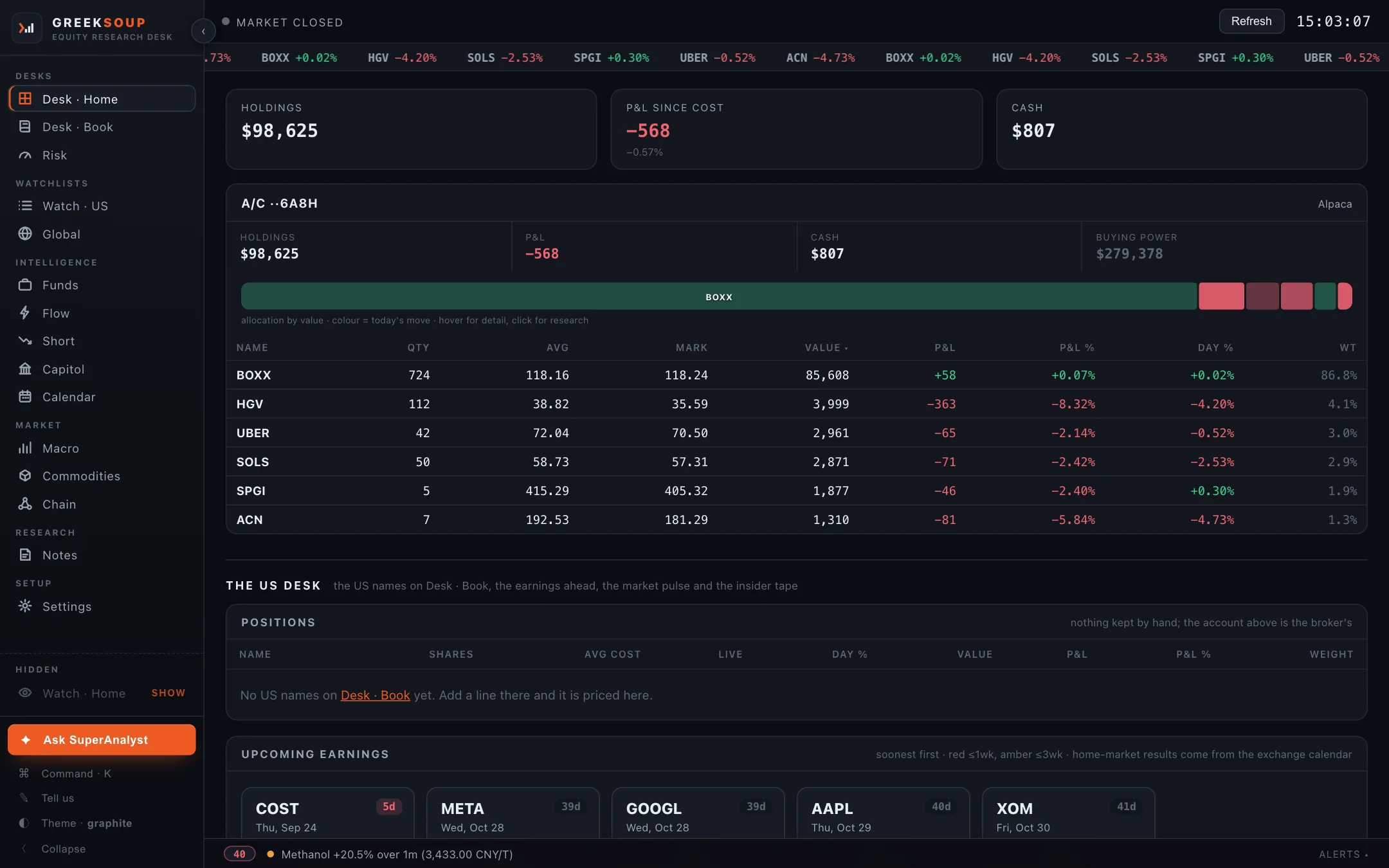Click the Refresh button
Image resolution: width=1389 pixels, height=868 pixels.
tap(1251, 21)
